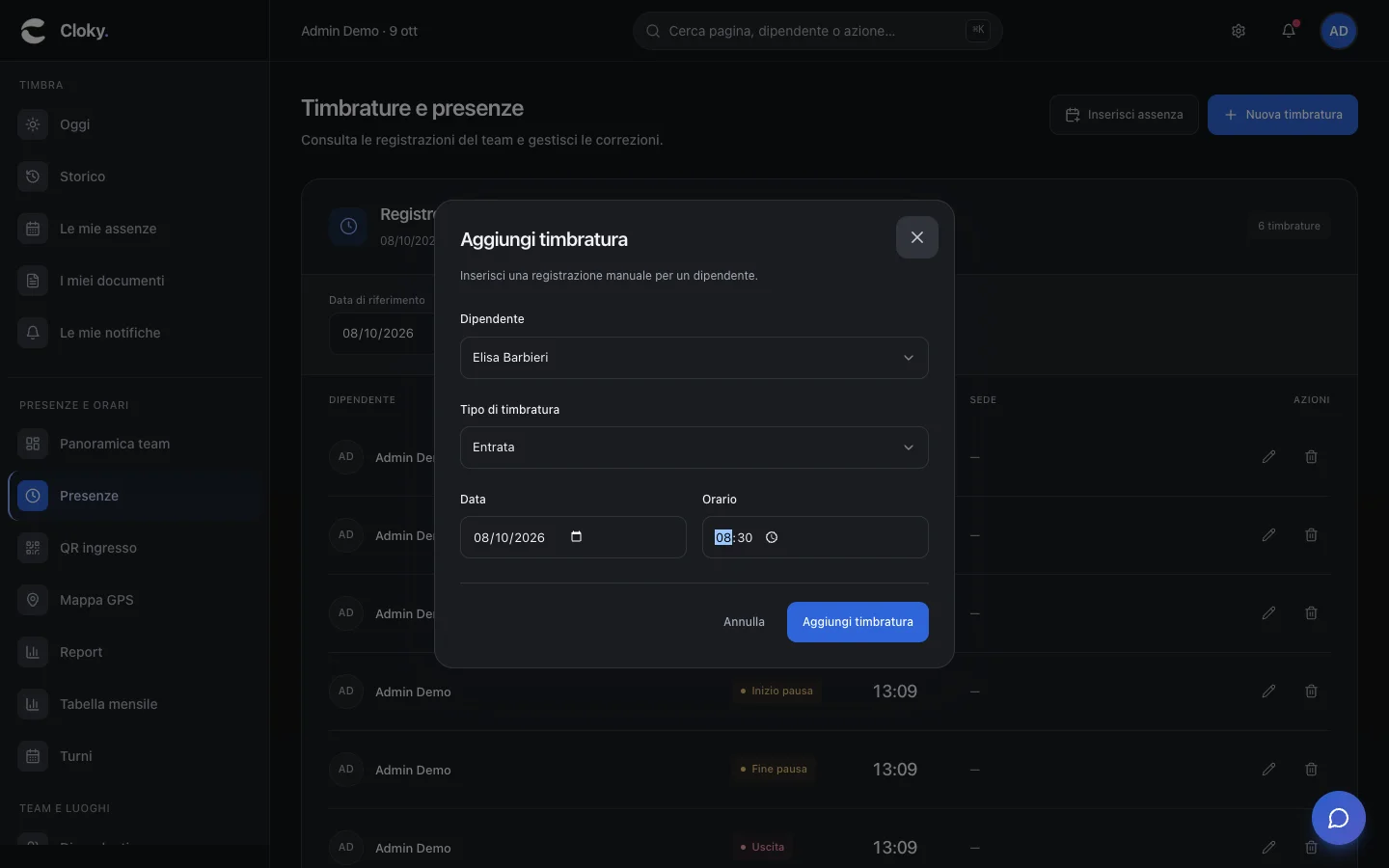Confirm with Aggiungi timbratura button

pos(858,622)
